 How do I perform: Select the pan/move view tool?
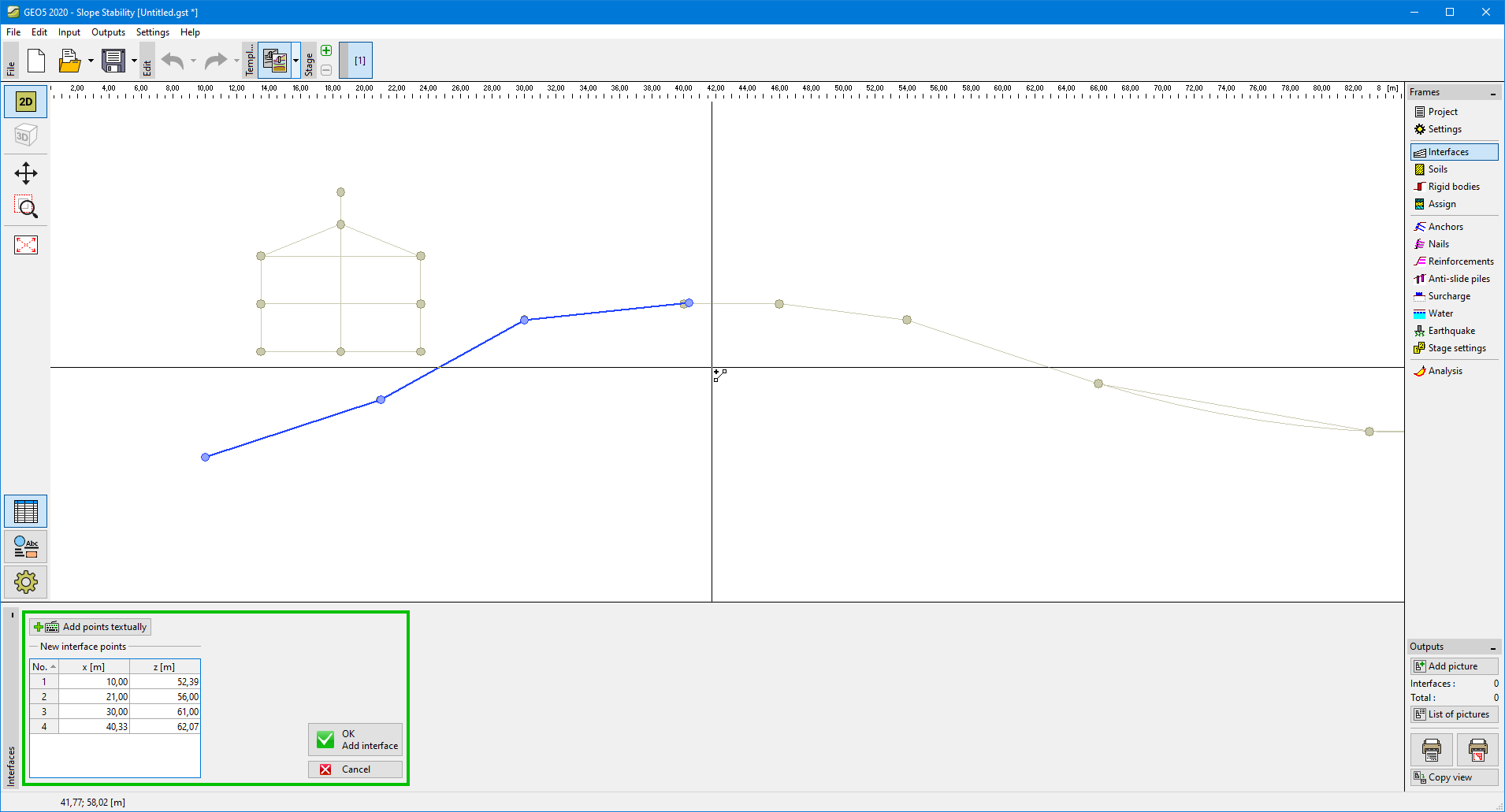pyautogui.click(x=25, y=173)
